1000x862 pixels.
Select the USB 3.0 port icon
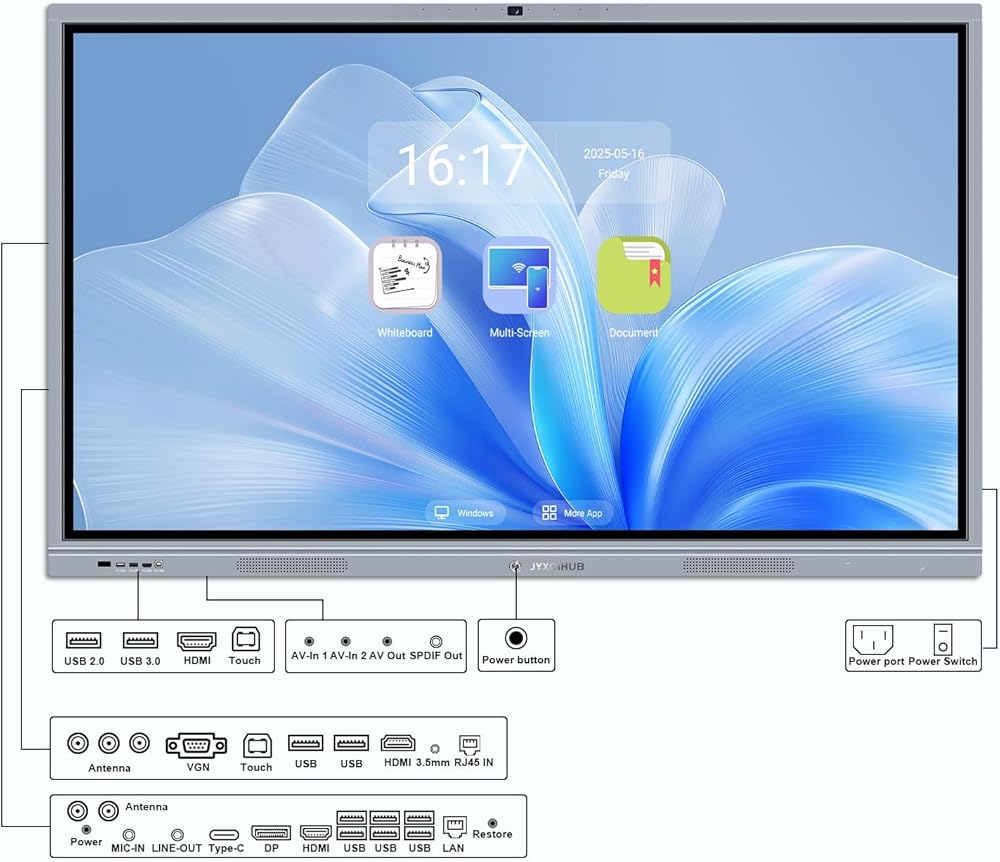pyautogui.click(x=140, y=640)
